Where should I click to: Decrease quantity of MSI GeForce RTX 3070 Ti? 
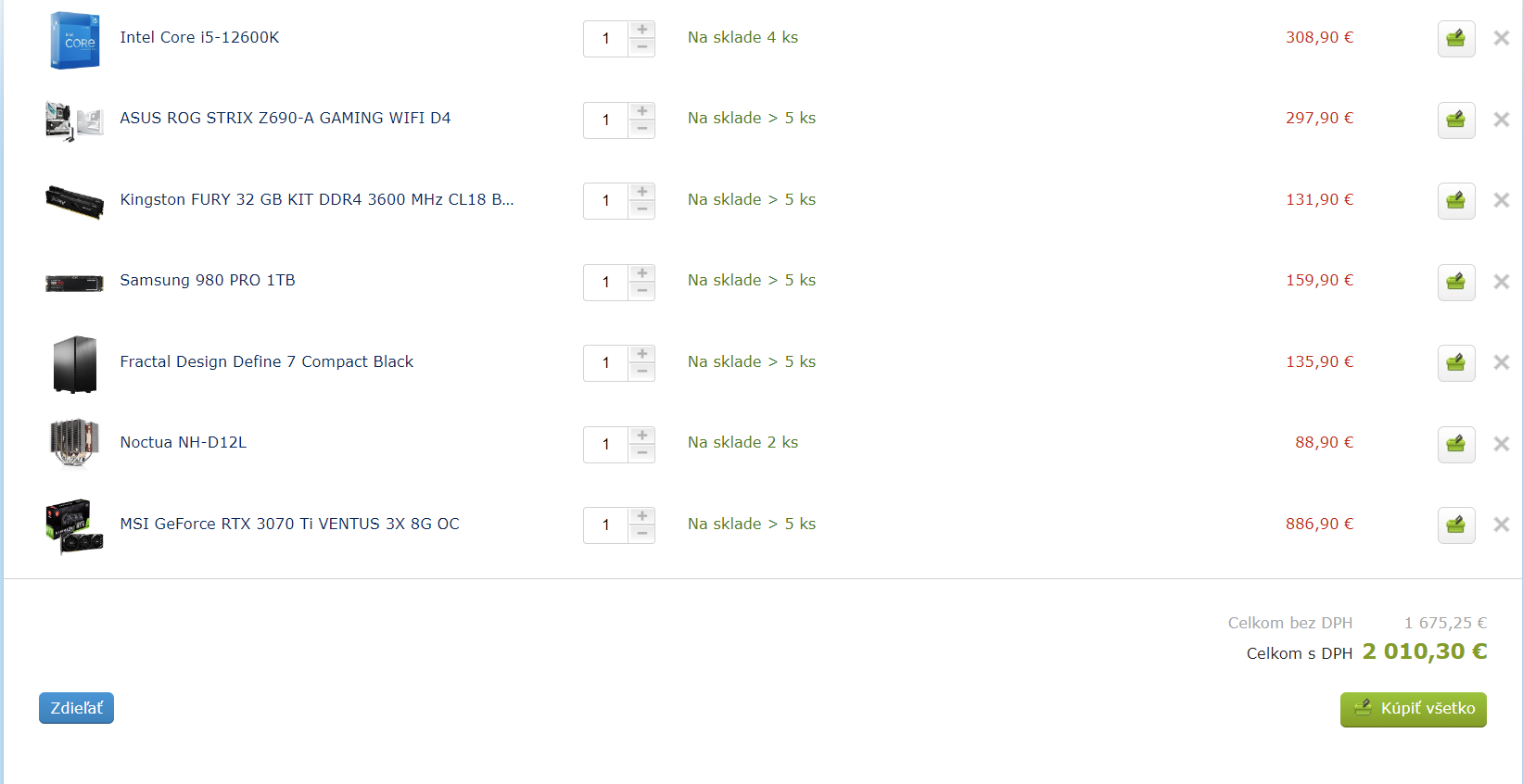[642, 535]
